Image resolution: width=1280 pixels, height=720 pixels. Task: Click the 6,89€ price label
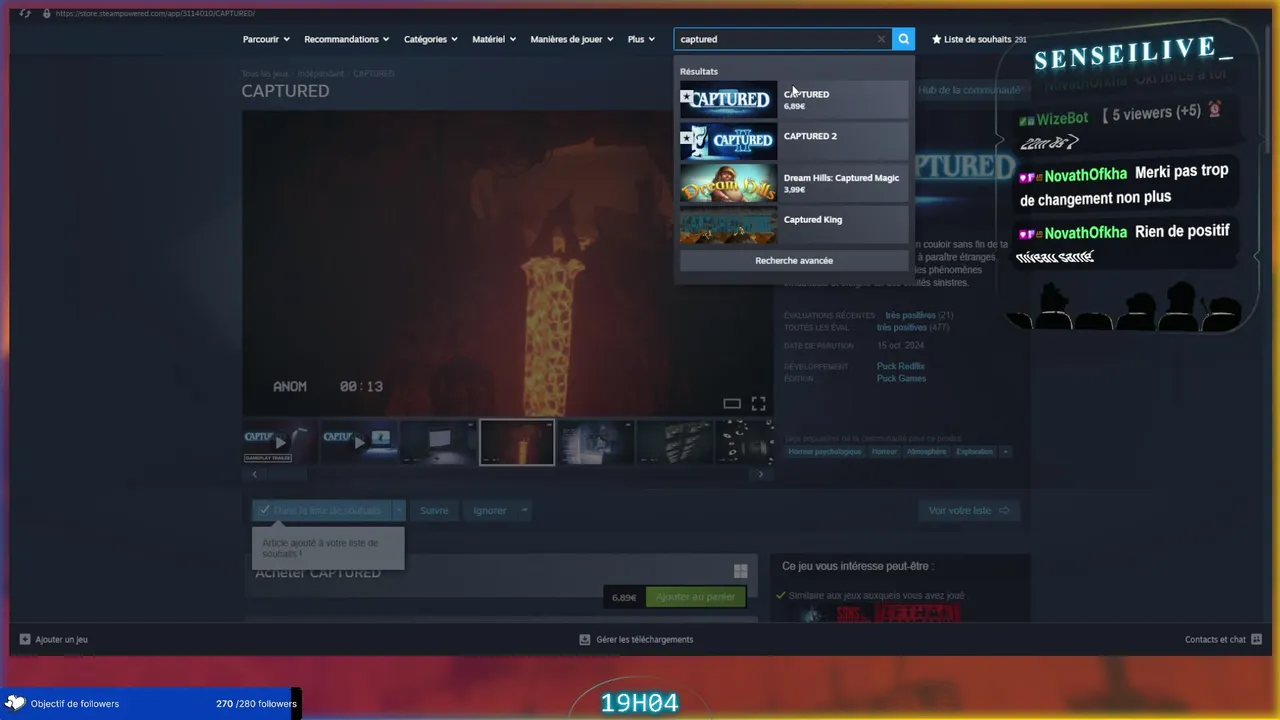(624, 597)
